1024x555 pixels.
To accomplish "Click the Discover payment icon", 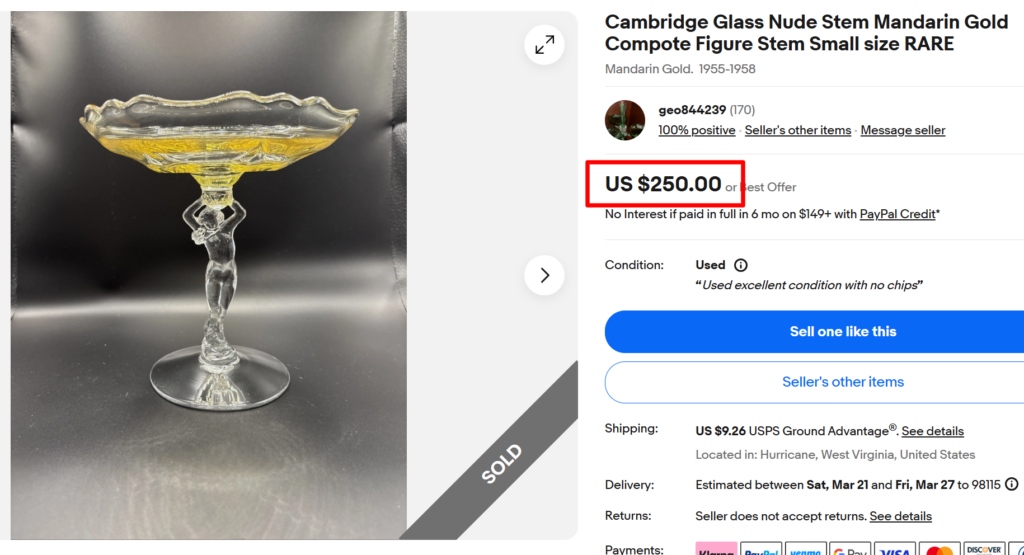I will tap(984, 549).
